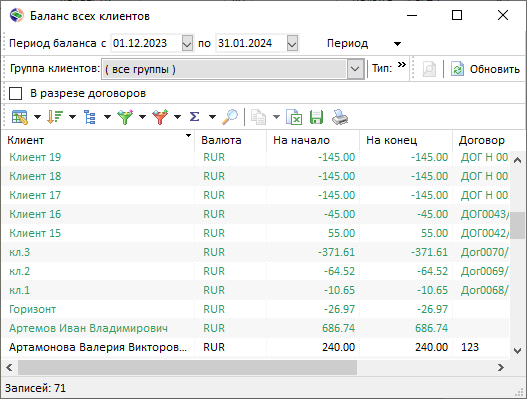Enable the 'В разрезе договоров' checkbox
The width and height of the screenshot is (527, 399).
15,93
